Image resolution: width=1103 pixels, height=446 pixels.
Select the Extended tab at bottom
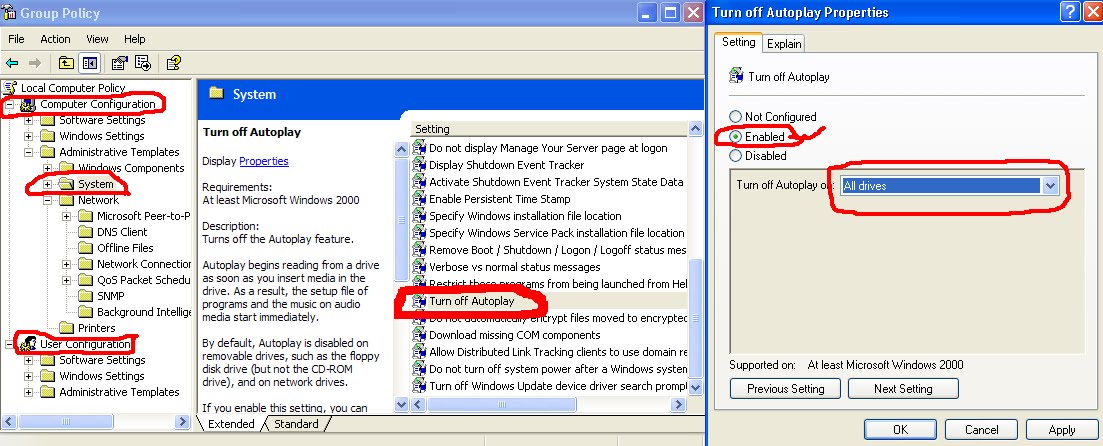point(231,424)
